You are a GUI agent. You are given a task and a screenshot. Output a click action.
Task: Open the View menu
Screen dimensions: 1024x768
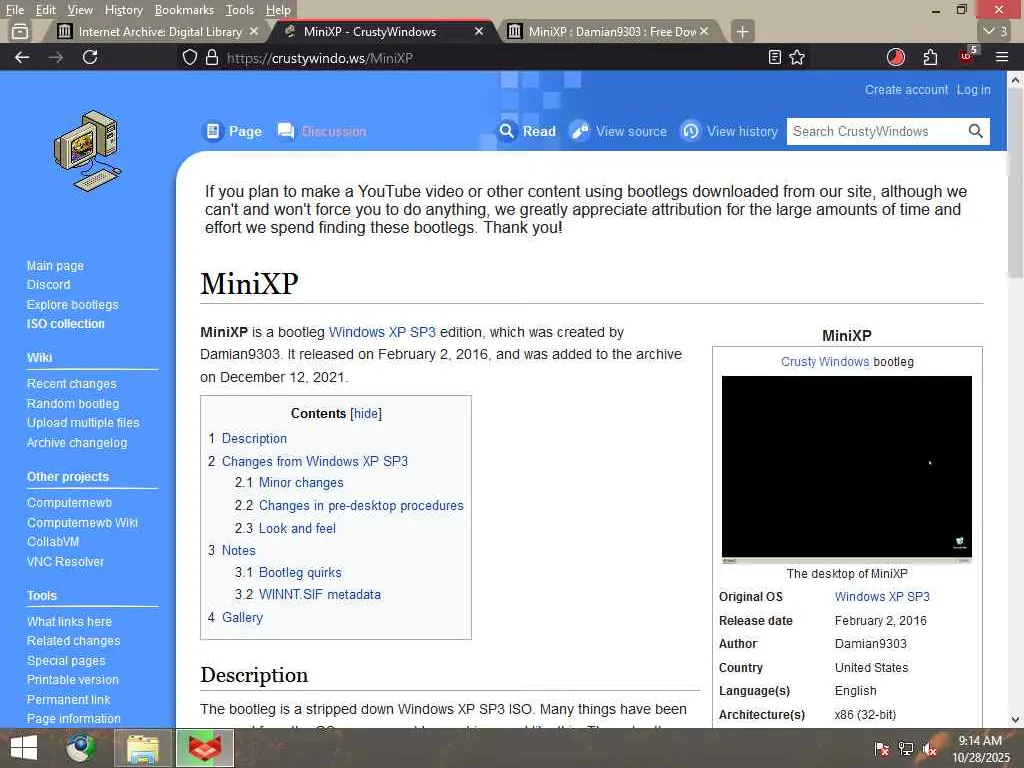point(80,10)
